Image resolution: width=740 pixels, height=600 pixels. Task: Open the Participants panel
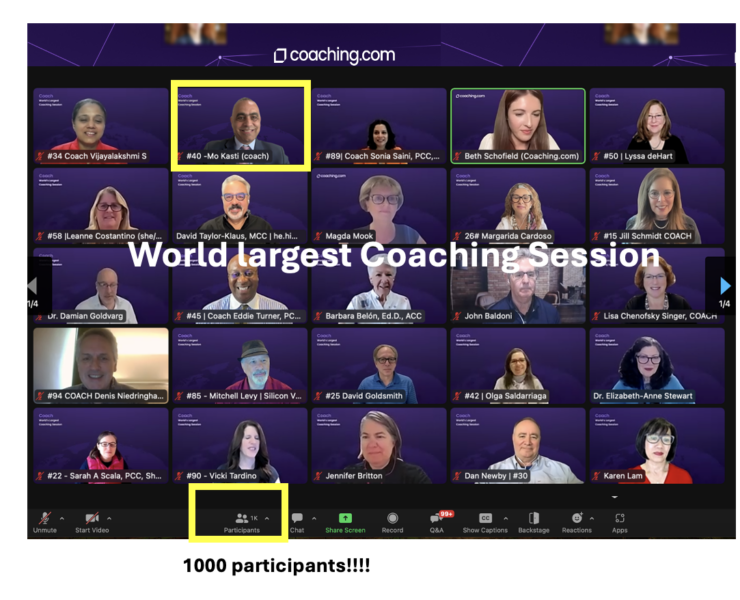pyautogui.click(x=242, y=519)
